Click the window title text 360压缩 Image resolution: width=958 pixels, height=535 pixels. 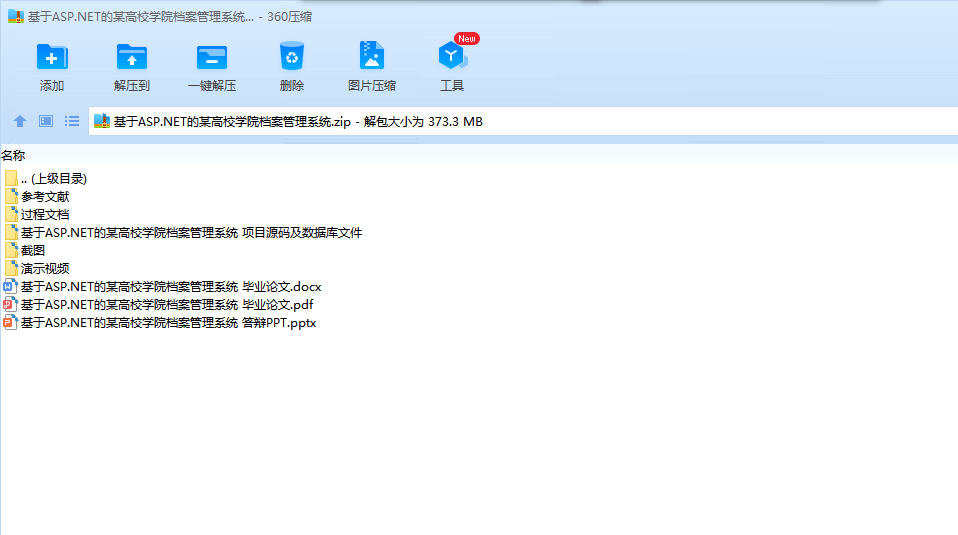click(290, 16)
